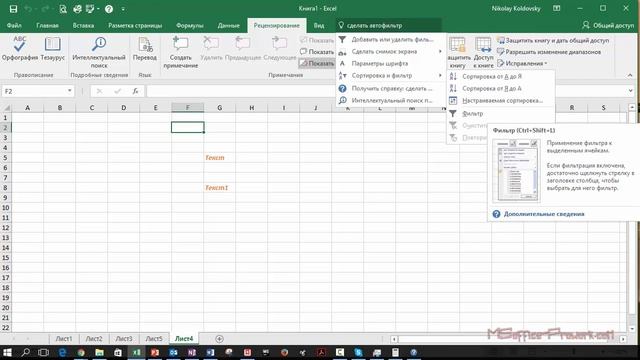Image resolution: width=640 pixels, height=360 pixels.
Task: Open the Customize Quick Access Toolbar arrow
Action: click(123, 9)
